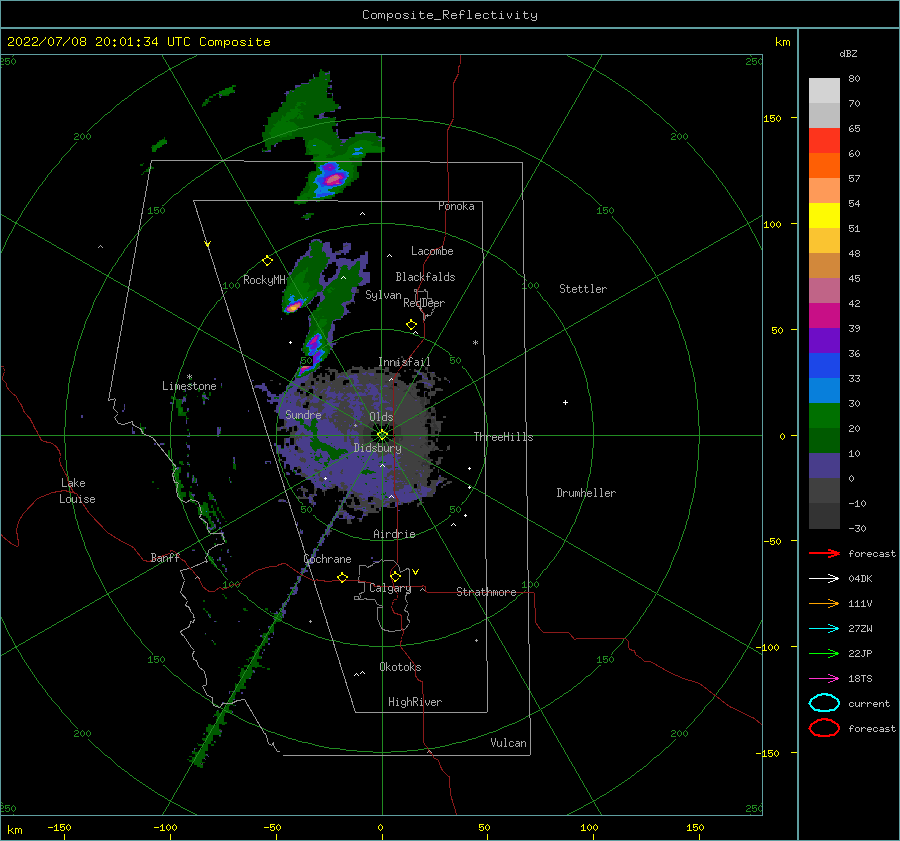900x841 pixels.
Task: Click the blue 33-36 dBZ swatch
Action: [824, 366]
